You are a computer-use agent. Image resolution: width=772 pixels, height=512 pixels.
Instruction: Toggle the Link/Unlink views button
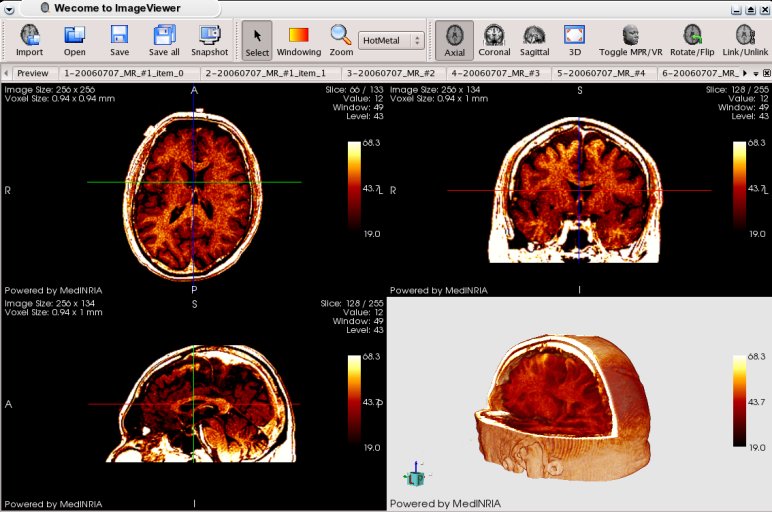pyautogui.click(x=745, y=40)
